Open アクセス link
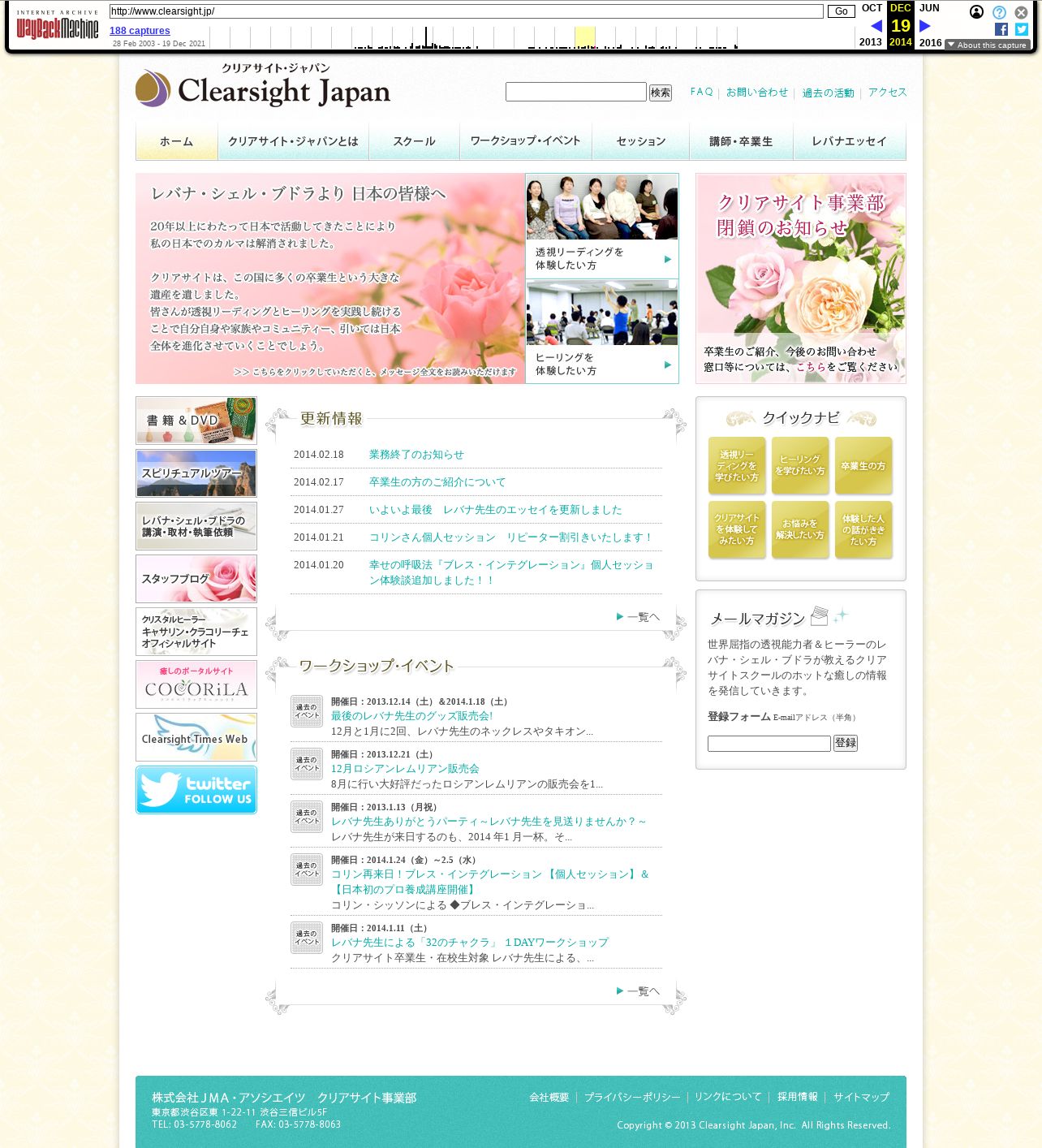Viewport: 1042px width, 1148px height. [x=887, y=92]
